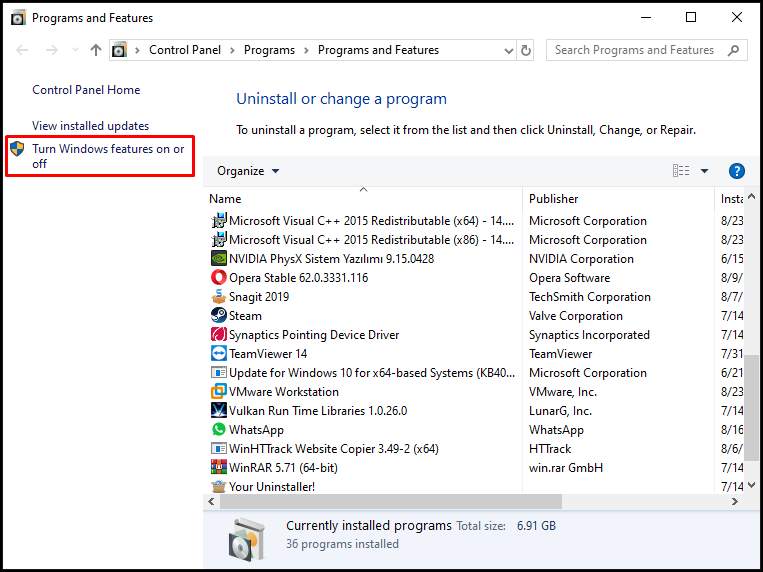
Task: Select the Opera Stable icon
Action: pos(219,277)
